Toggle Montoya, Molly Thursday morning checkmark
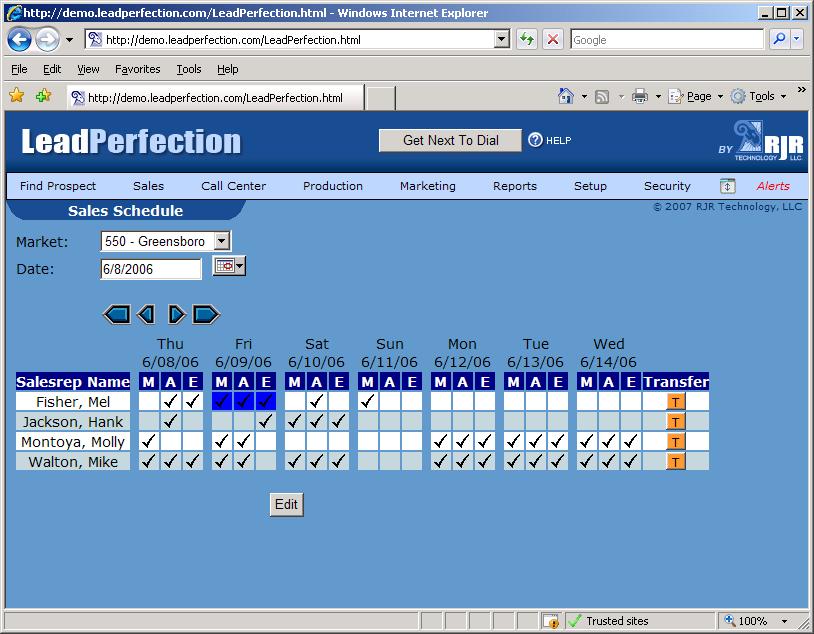Image resolution: width=814 pixels, height=634 pixels. point(149,442)
